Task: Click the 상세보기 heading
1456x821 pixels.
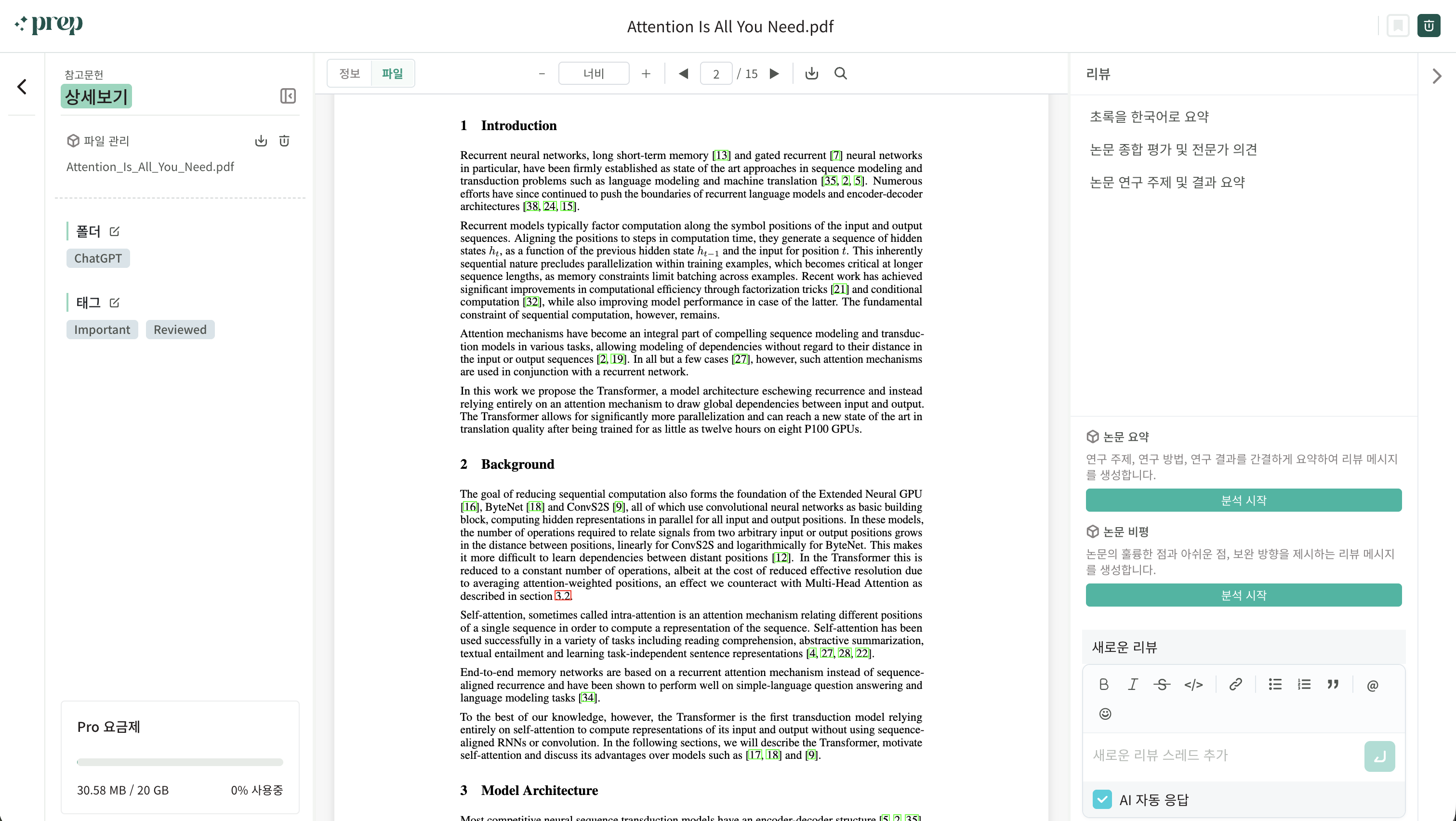Action: 96,96
